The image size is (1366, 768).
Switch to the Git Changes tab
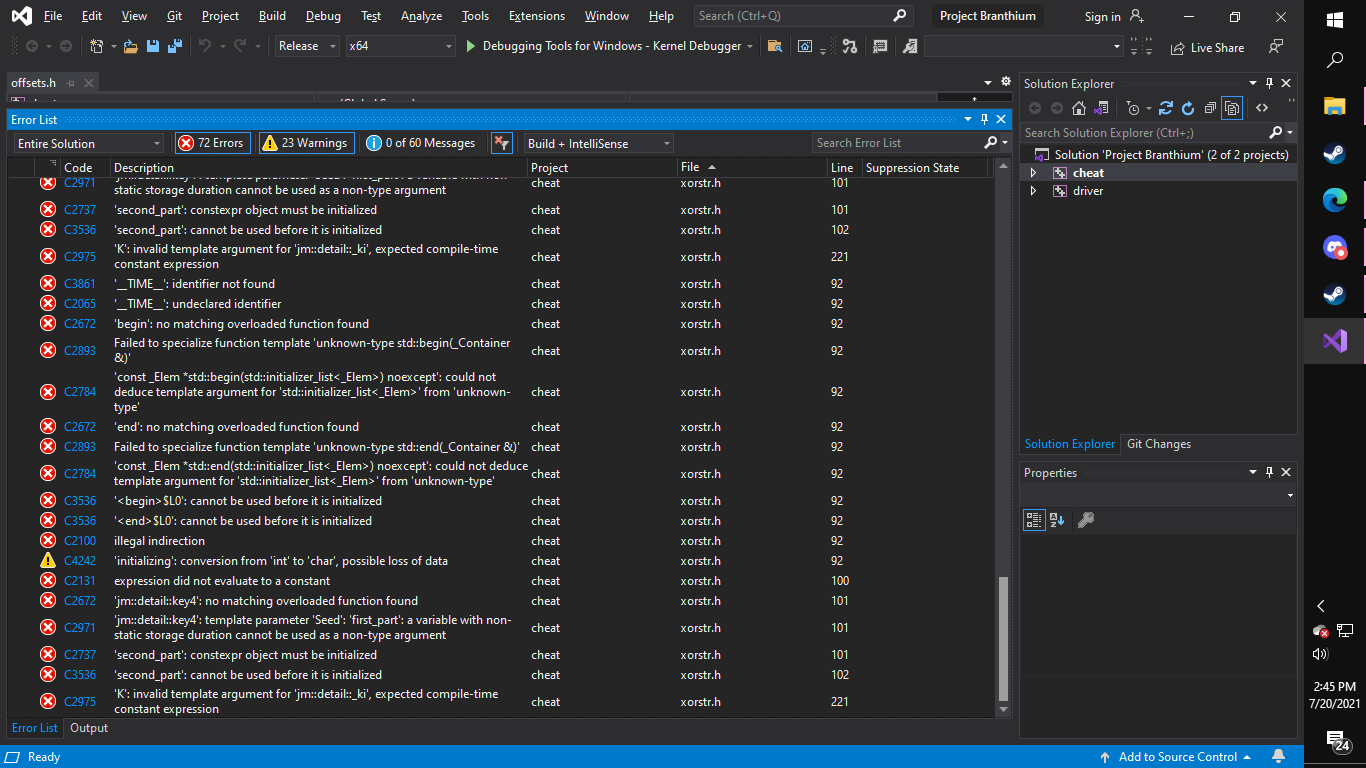click(1159, 444)
